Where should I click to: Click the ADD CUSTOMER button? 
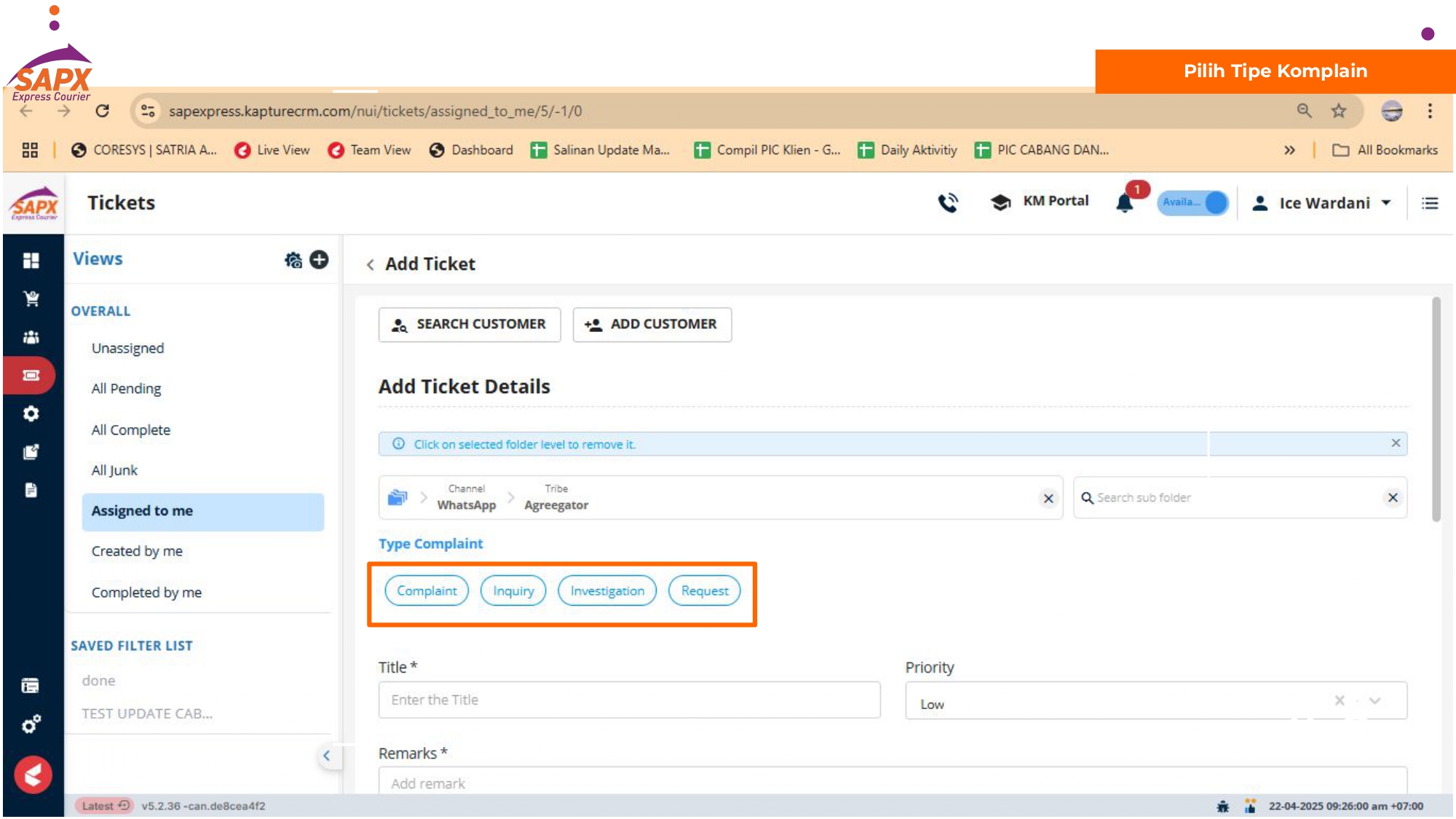coord(652,325)
